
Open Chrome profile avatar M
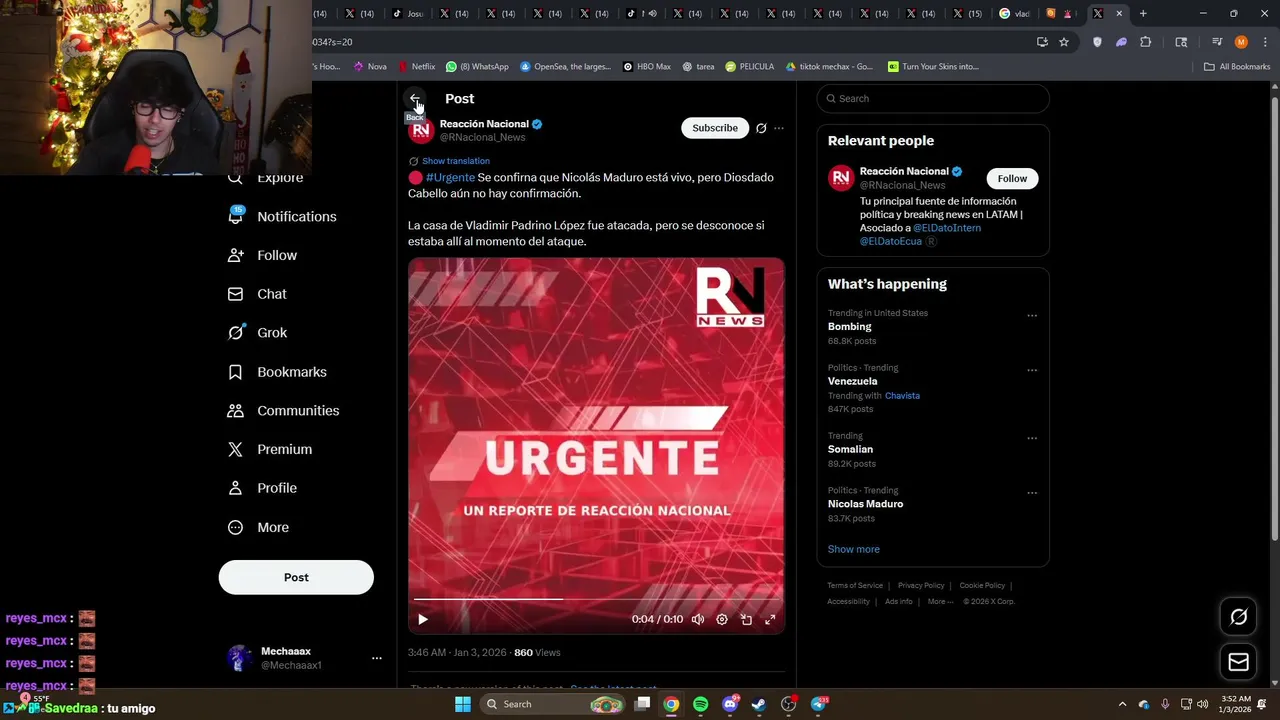tap(1241, 42)
